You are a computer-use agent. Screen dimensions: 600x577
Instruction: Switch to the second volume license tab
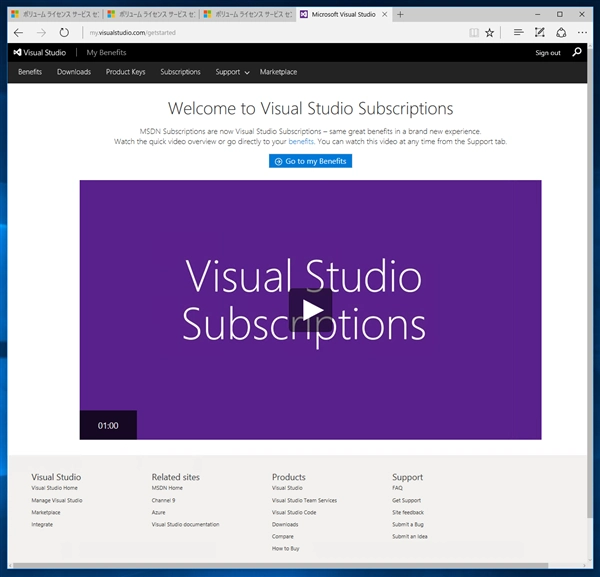pos(152,15)
